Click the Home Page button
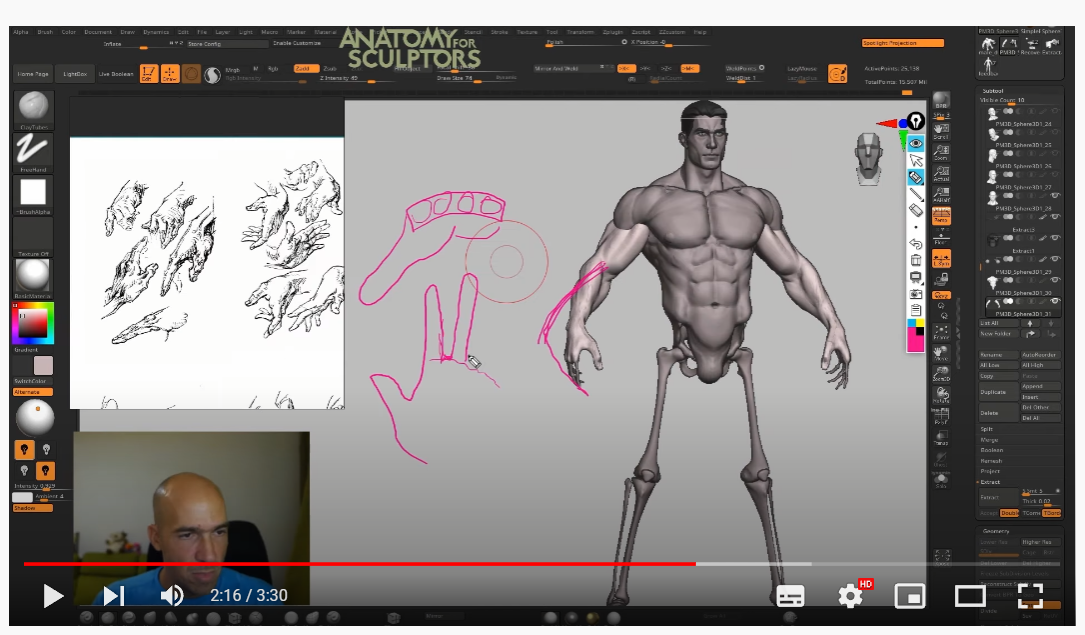The width and height of the screenshot is (1085, 635). (x=33, y=74)
